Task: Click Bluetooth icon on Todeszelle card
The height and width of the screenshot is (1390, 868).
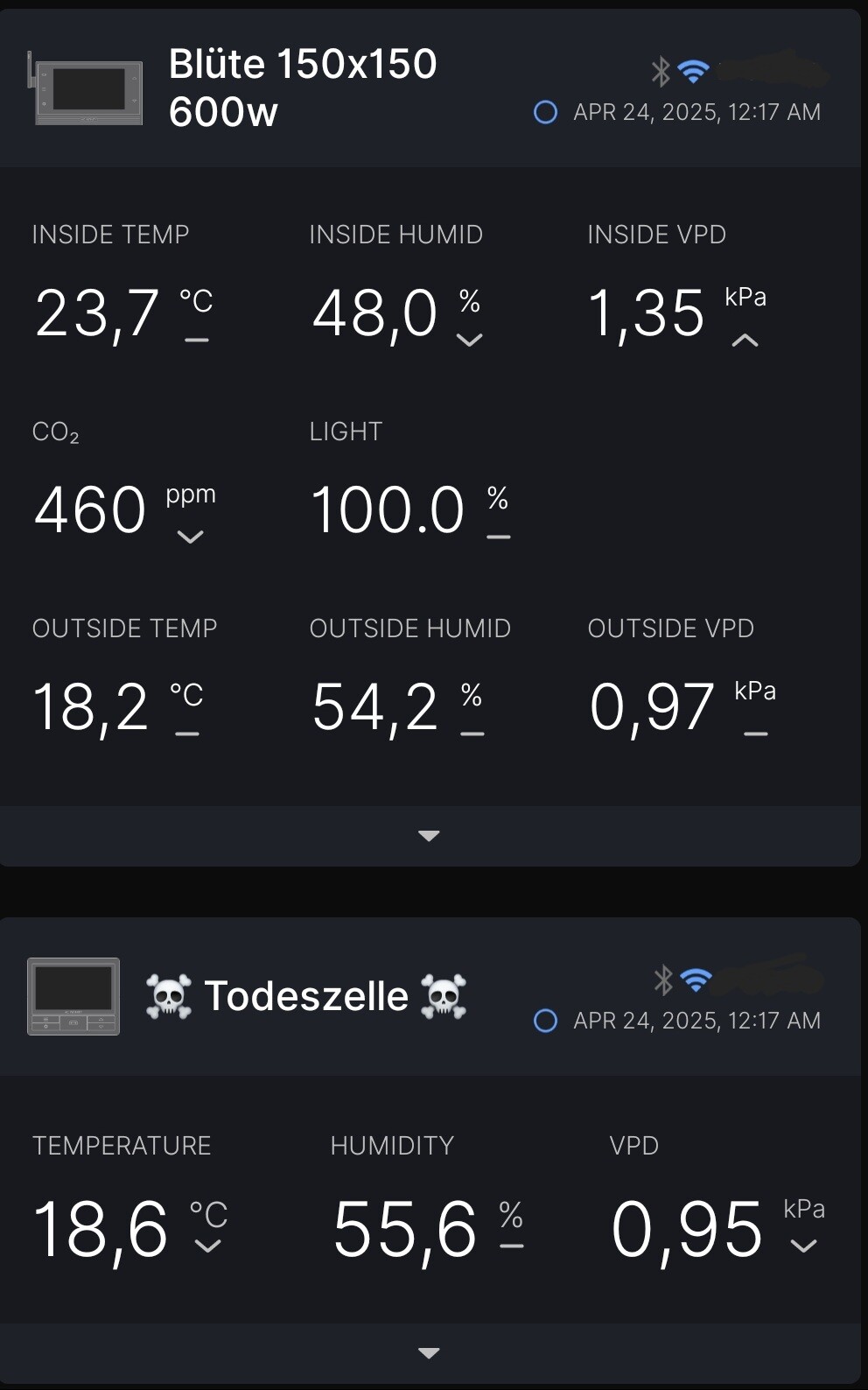Action: (x=664, y=980)
